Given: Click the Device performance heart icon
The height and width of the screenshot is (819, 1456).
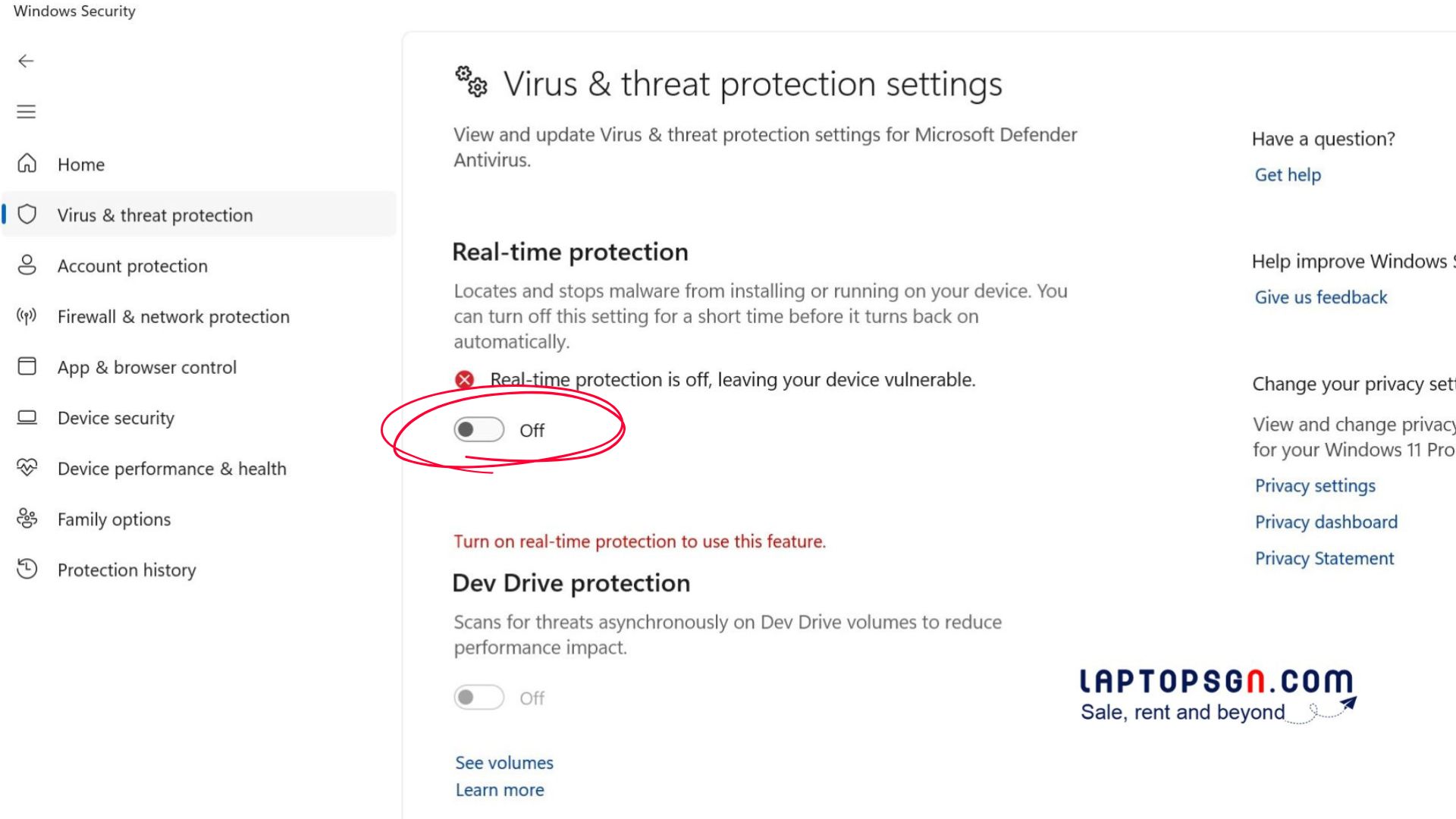Looking at the screenshot, I should [x=27, y=468].
